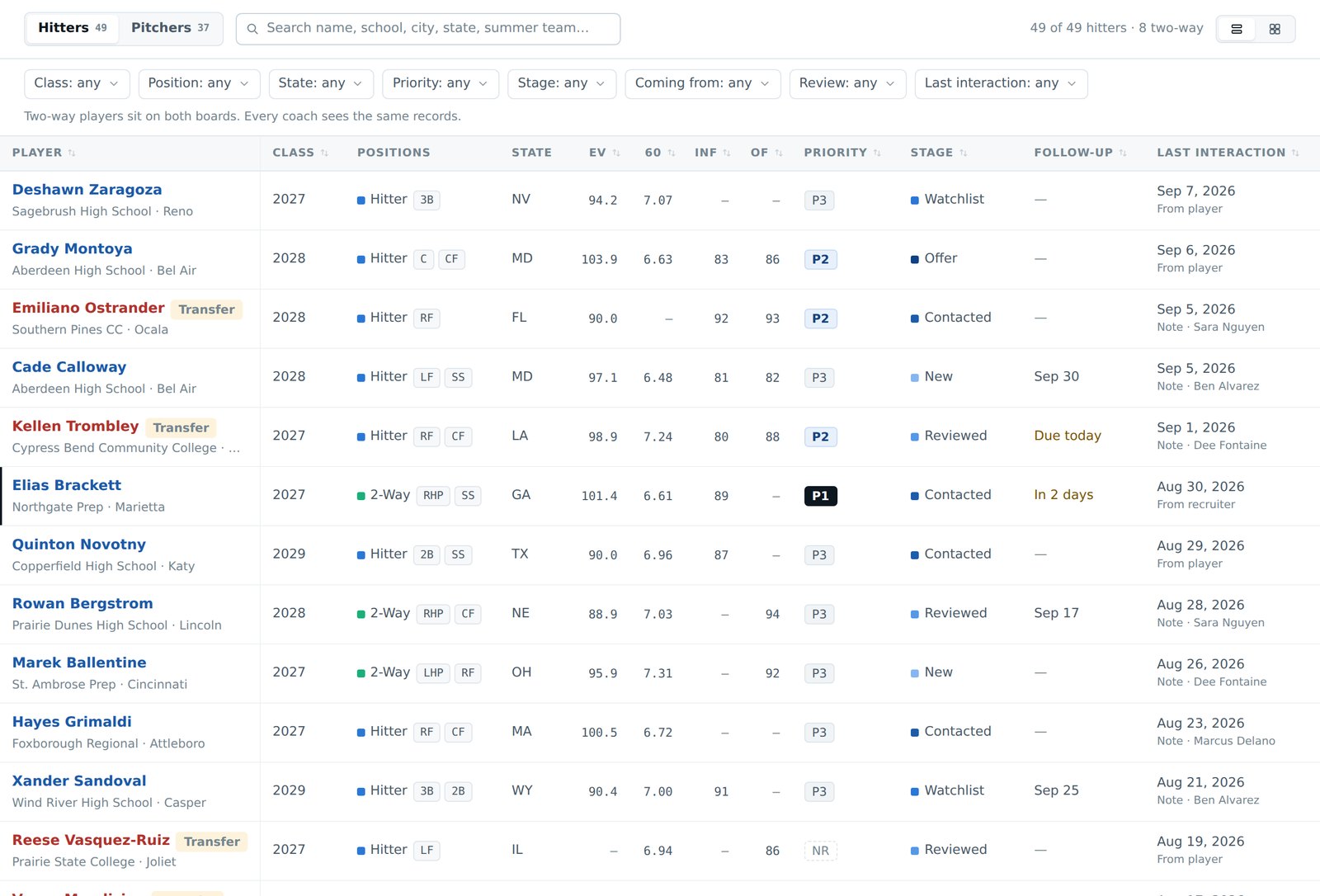
Task: Open Hayes Grimaldi's player profile
Action: click(72, 722)
